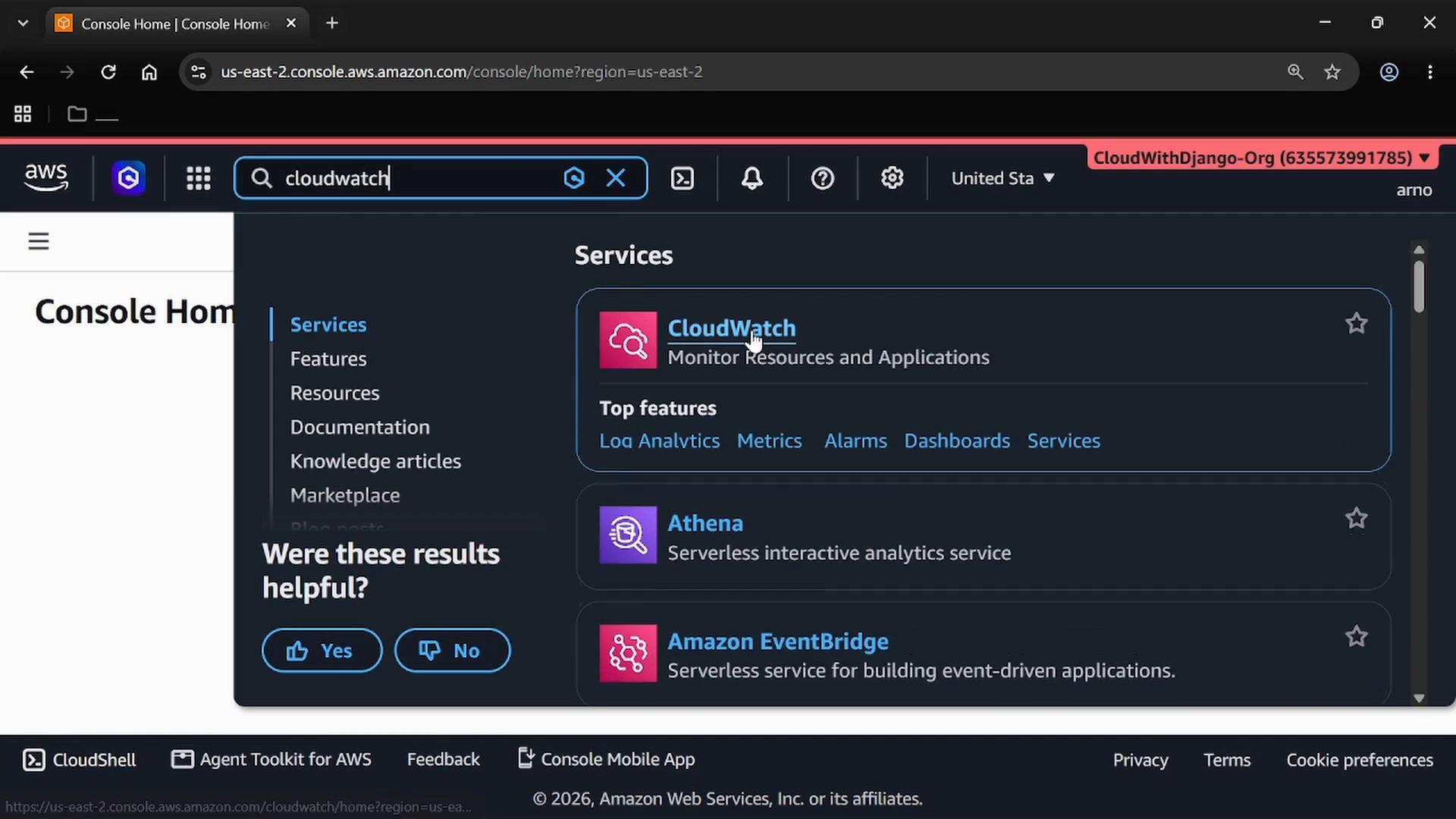Expand the CloudWithDjango-Org account menu

pyautogui.click(x=1262, y=158)
